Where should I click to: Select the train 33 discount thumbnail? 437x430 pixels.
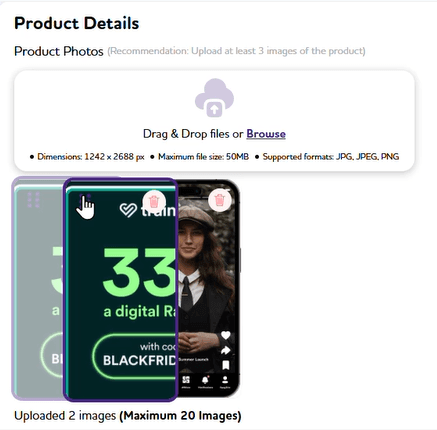pos(120,289)
